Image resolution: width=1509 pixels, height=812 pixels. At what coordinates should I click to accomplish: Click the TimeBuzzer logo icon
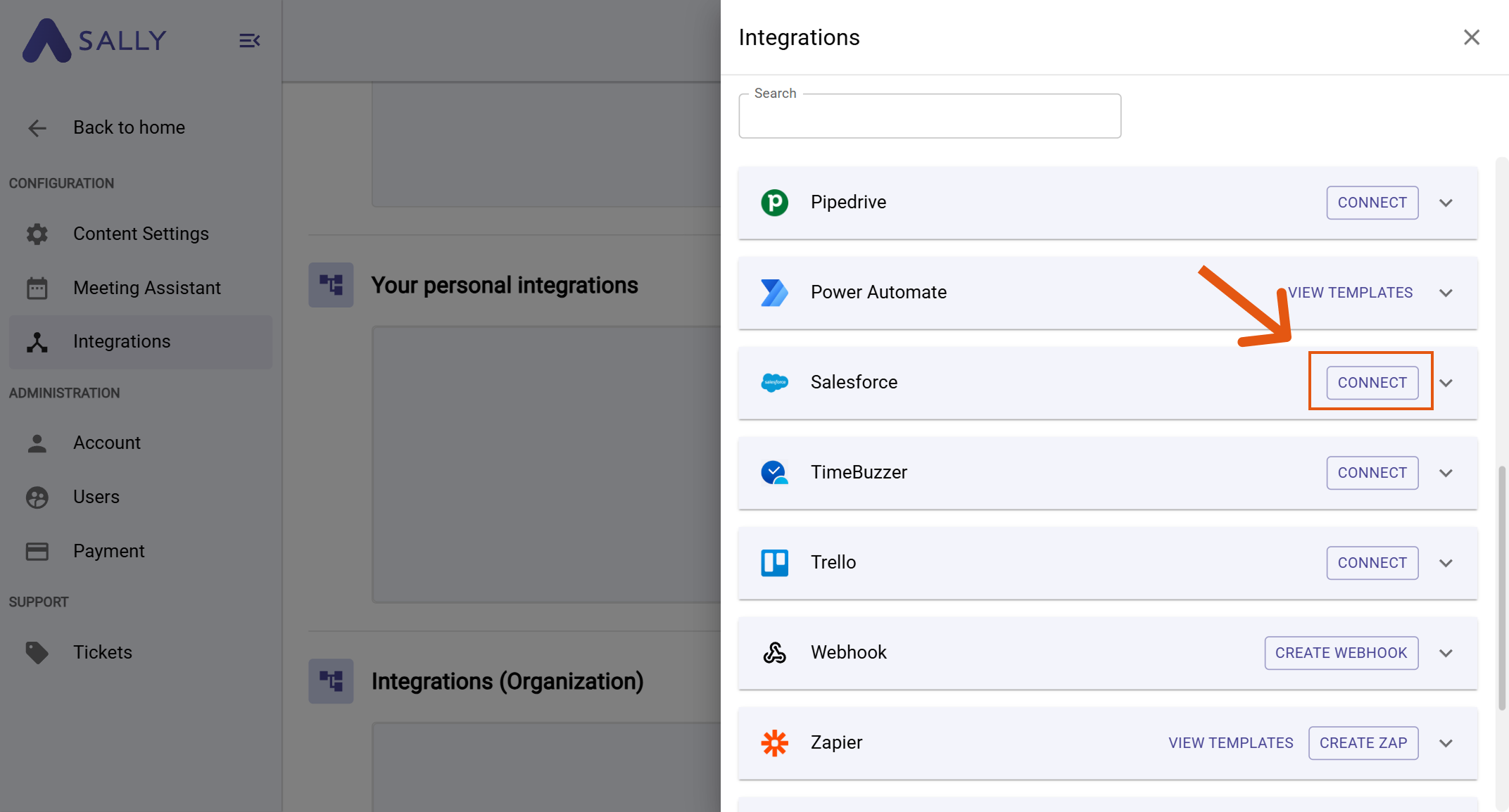(x=774, y=473)
